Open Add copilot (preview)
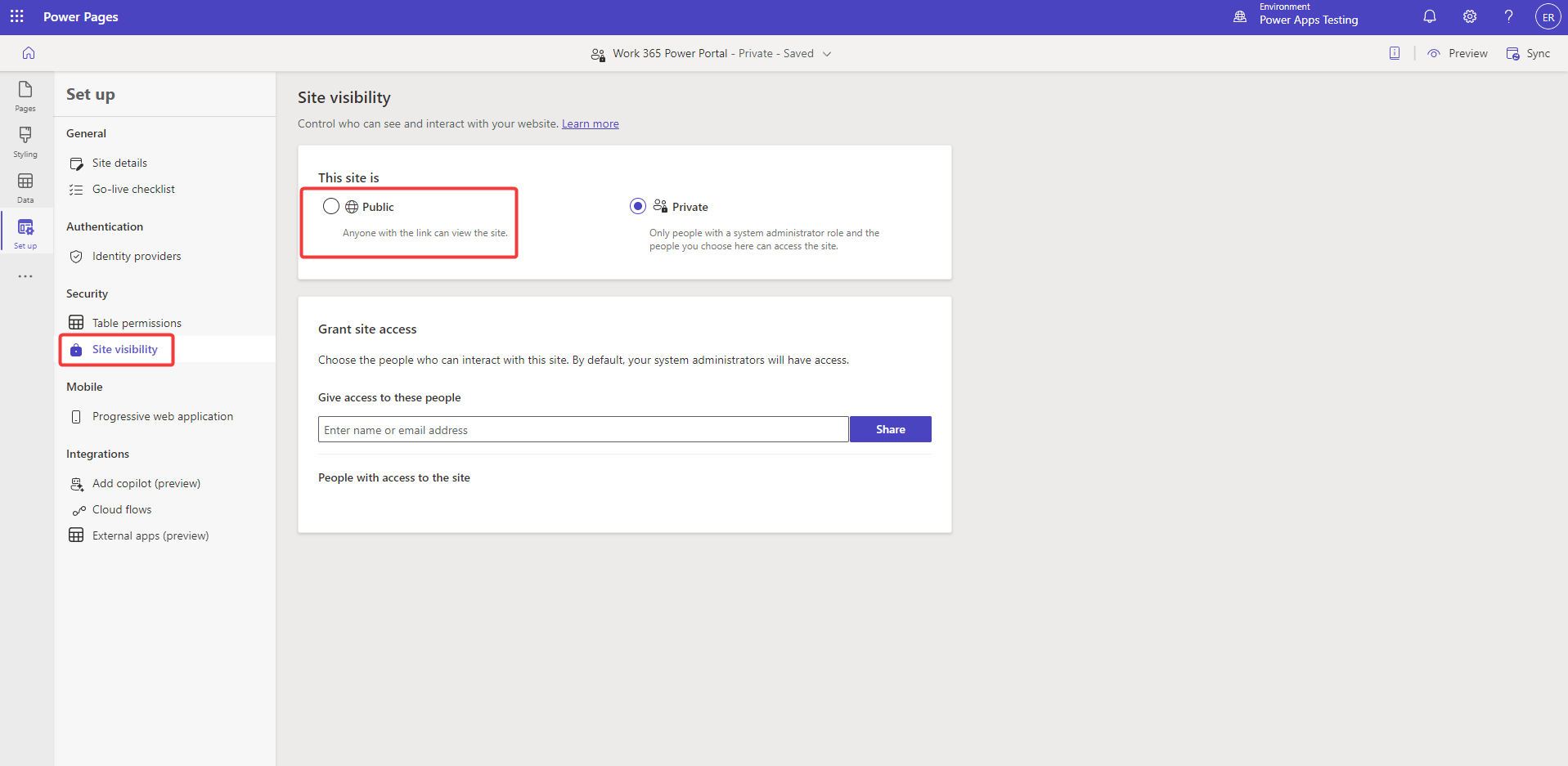This screenshot has width=1568, height=766. 146,484
